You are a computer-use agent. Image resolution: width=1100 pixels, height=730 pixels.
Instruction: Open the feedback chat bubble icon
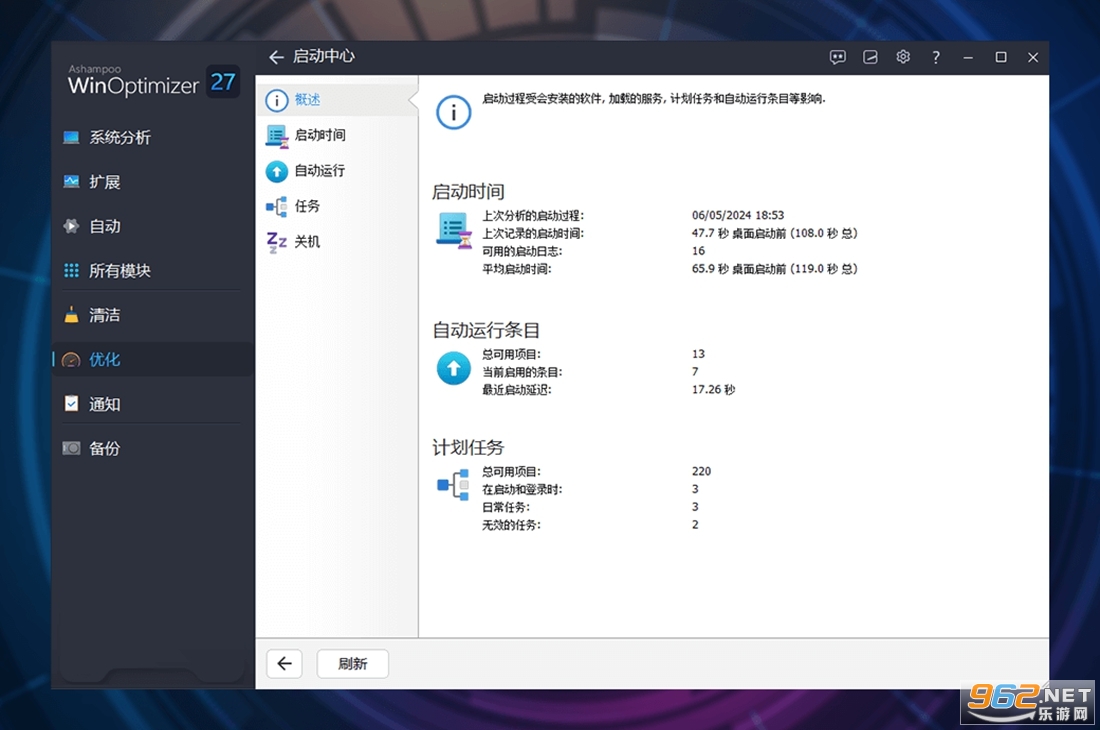coord(838,58)
